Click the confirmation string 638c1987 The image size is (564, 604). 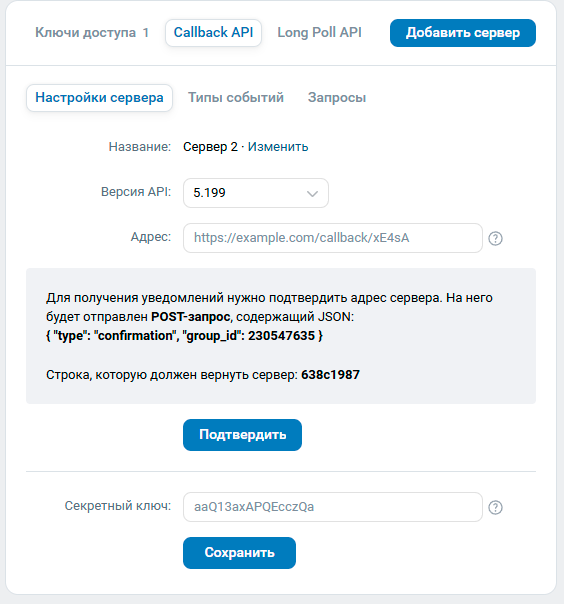(x=331, y=375)
